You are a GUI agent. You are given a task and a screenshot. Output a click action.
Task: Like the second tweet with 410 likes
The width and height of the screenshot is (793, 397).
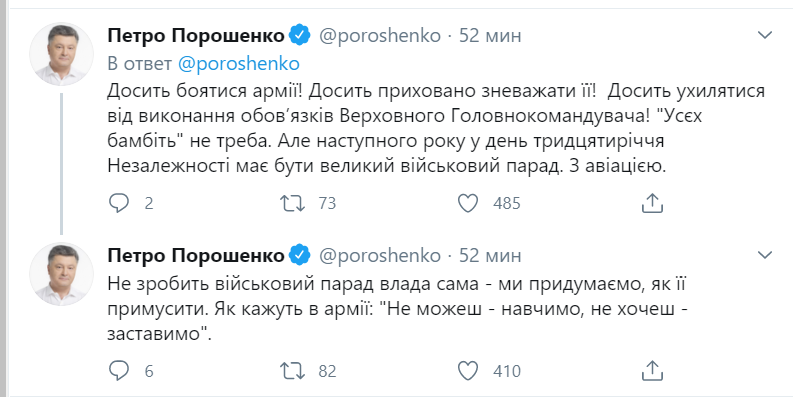(468, 371)
